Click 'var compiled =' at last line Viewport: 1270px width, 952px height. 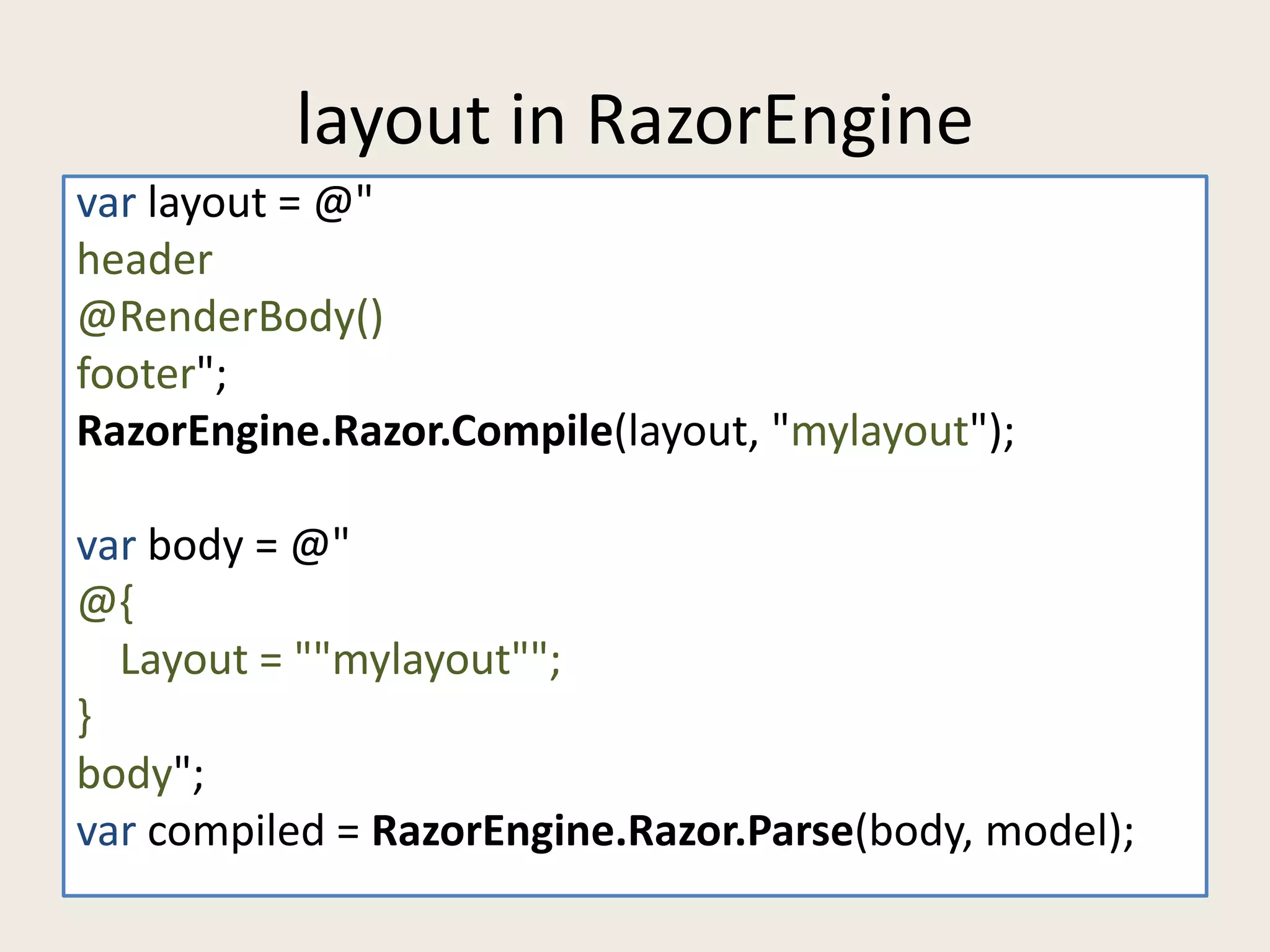218,832
